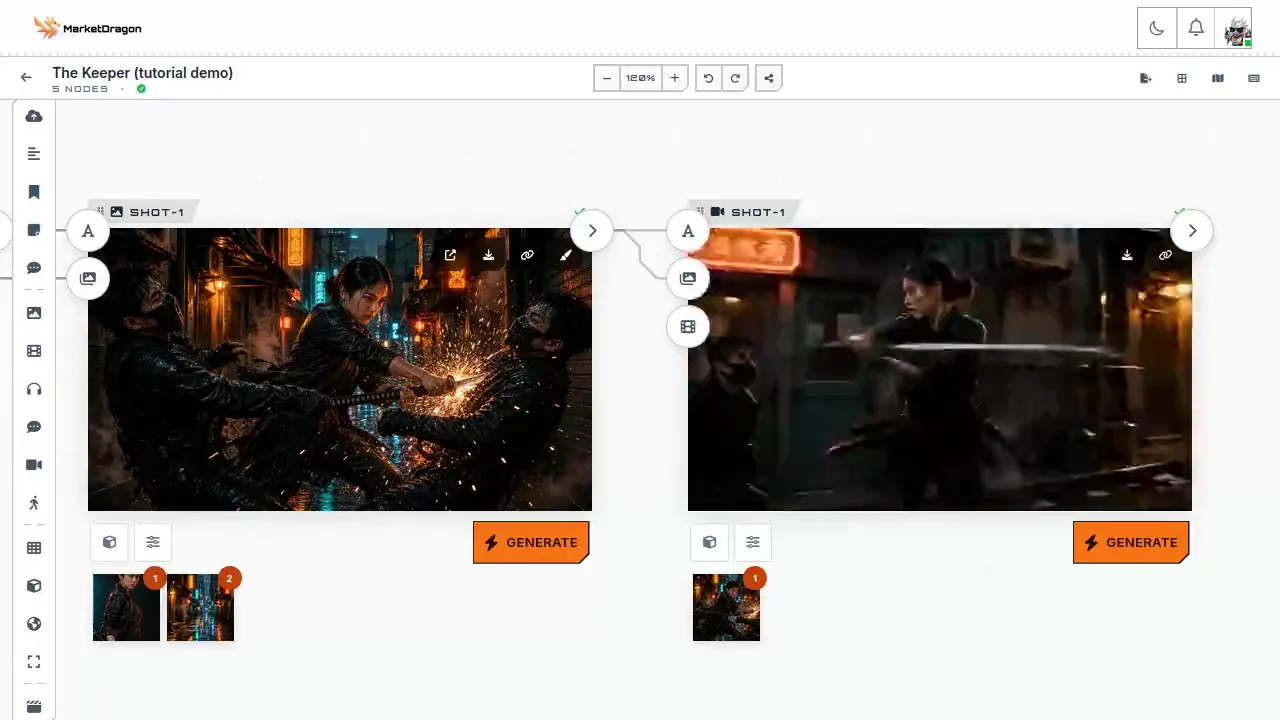This screenshot has width=1280, height=720.
Task: Open the bookmark tool in sidebar
Action: (x=34, y=192)
